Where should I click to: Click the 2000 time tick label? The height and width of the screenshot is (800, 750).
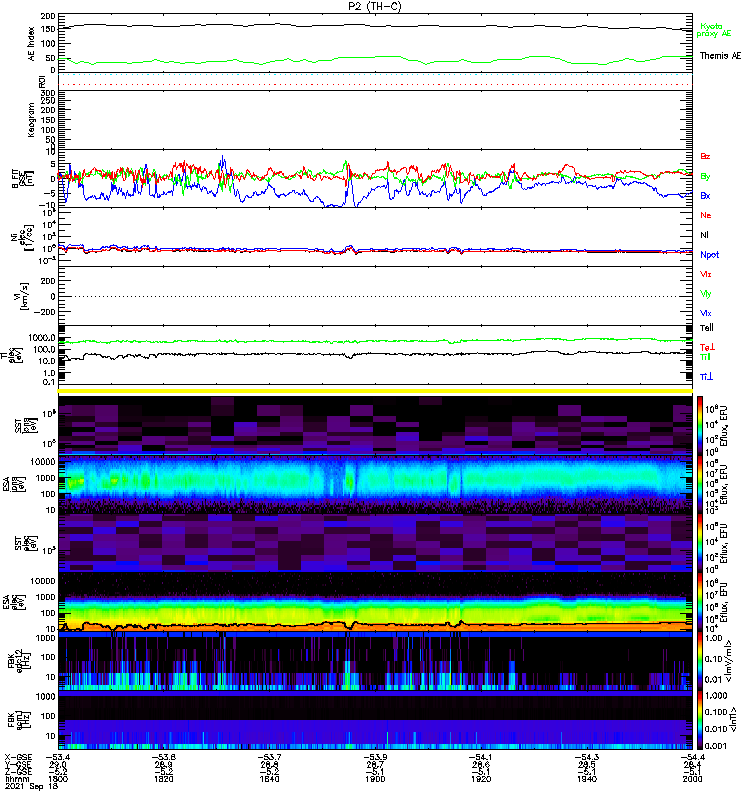[692, 779]
